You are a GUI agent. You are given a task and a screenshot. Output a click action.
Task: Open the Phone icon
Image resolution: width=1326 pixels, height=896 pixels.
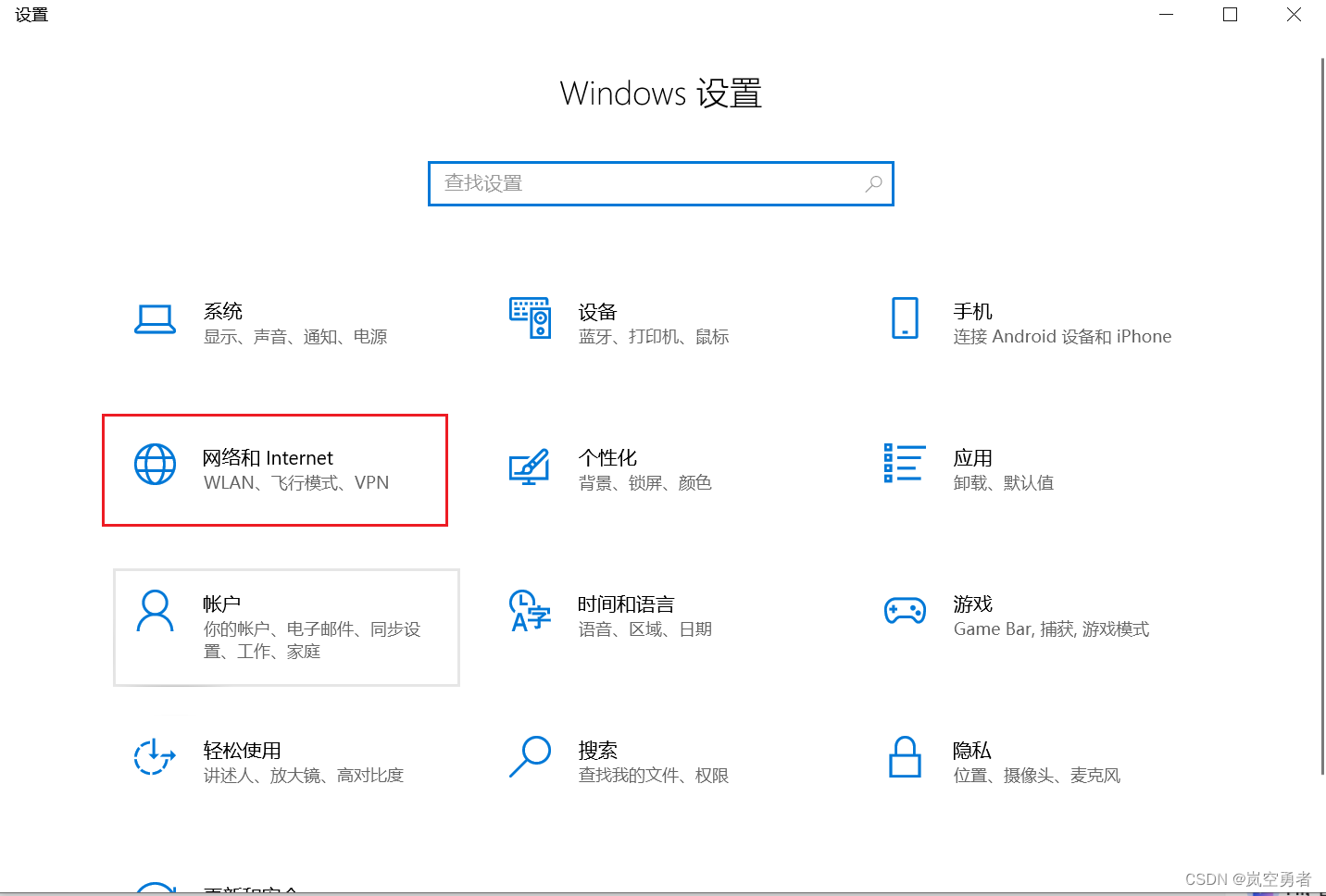tap(905, 318)
